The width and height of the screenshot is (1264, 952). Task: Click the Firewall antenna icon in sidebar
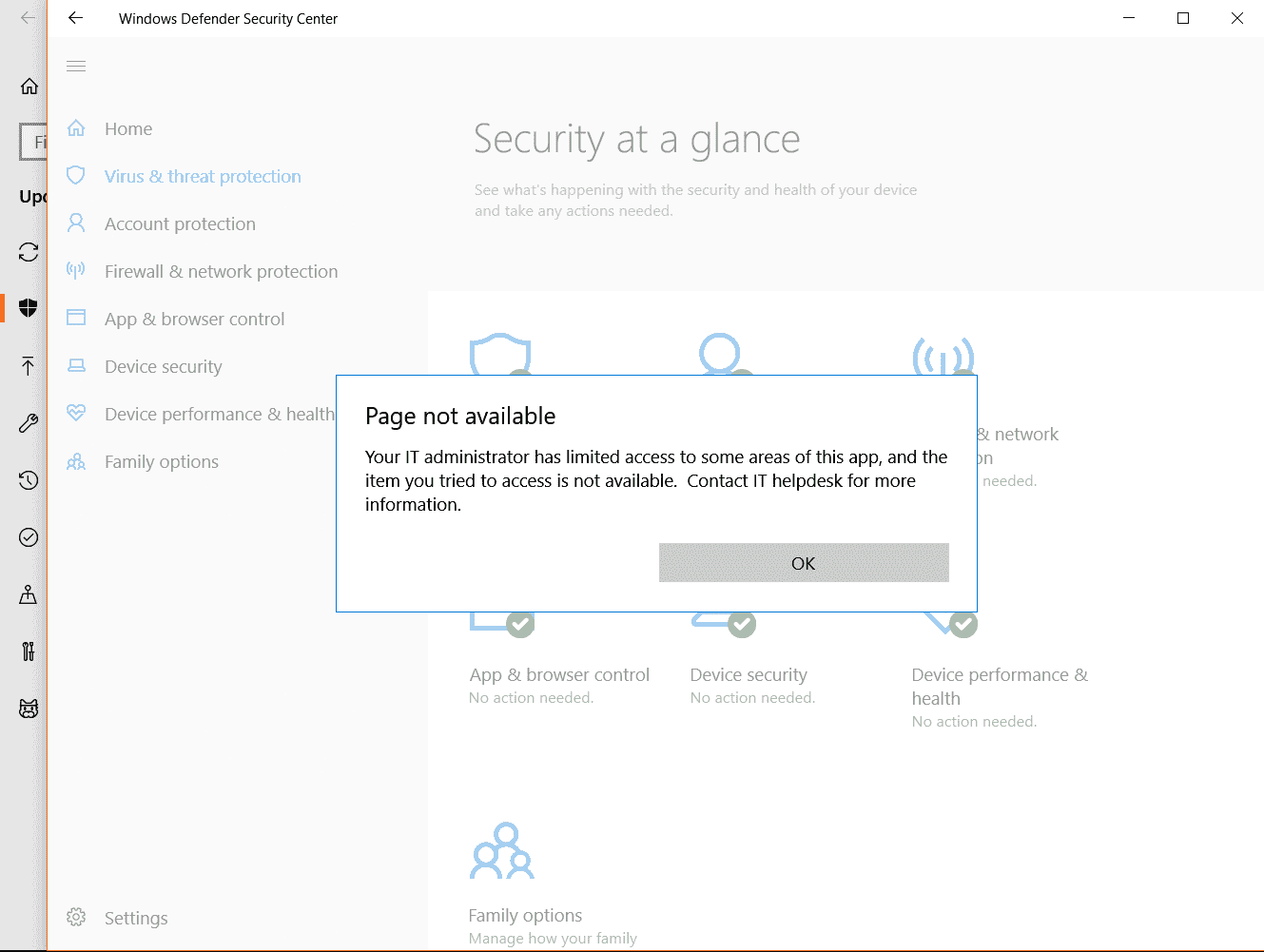(x=76, y=271)
